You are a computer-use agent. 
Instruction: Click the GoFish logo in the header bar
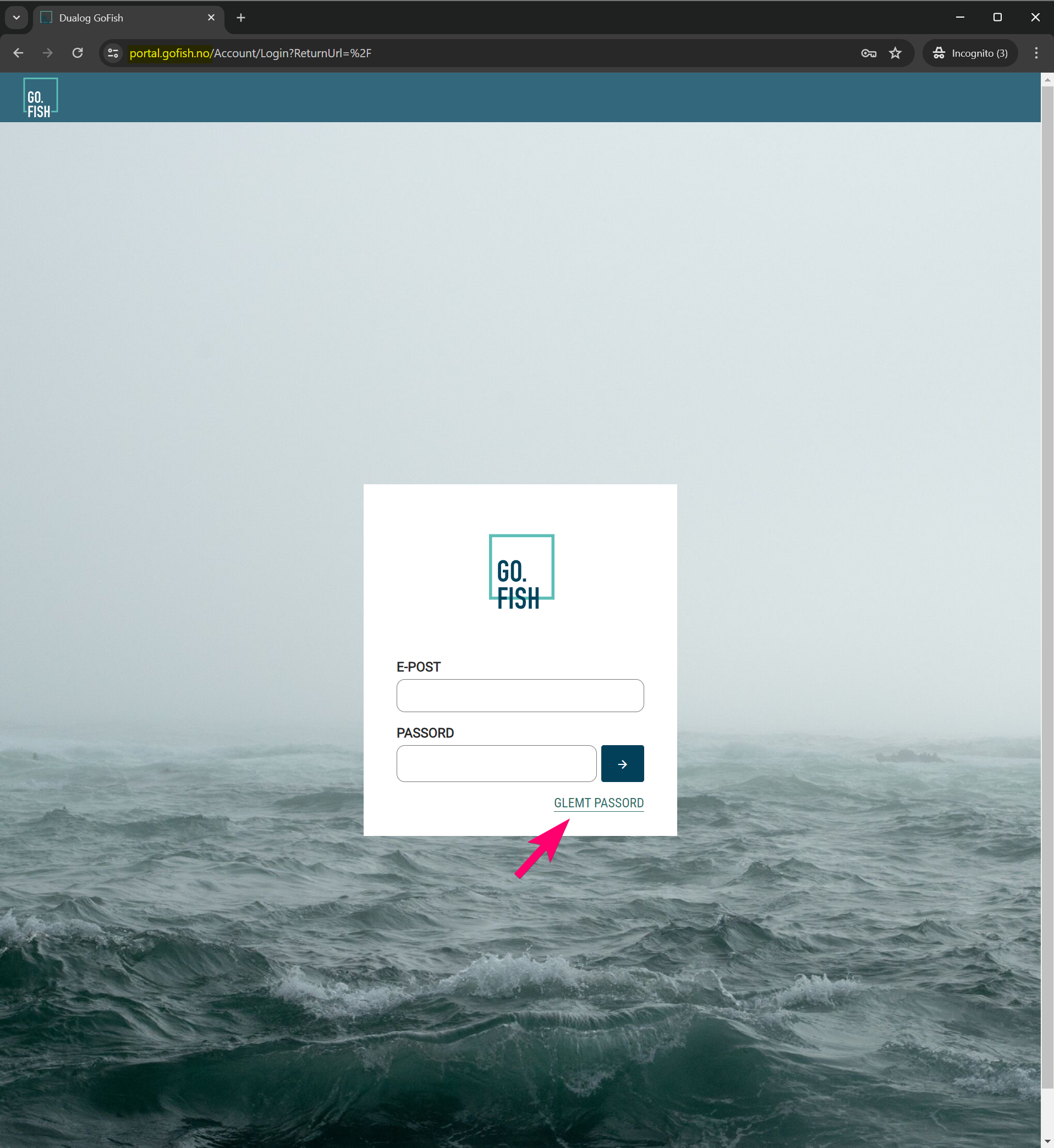41,98
